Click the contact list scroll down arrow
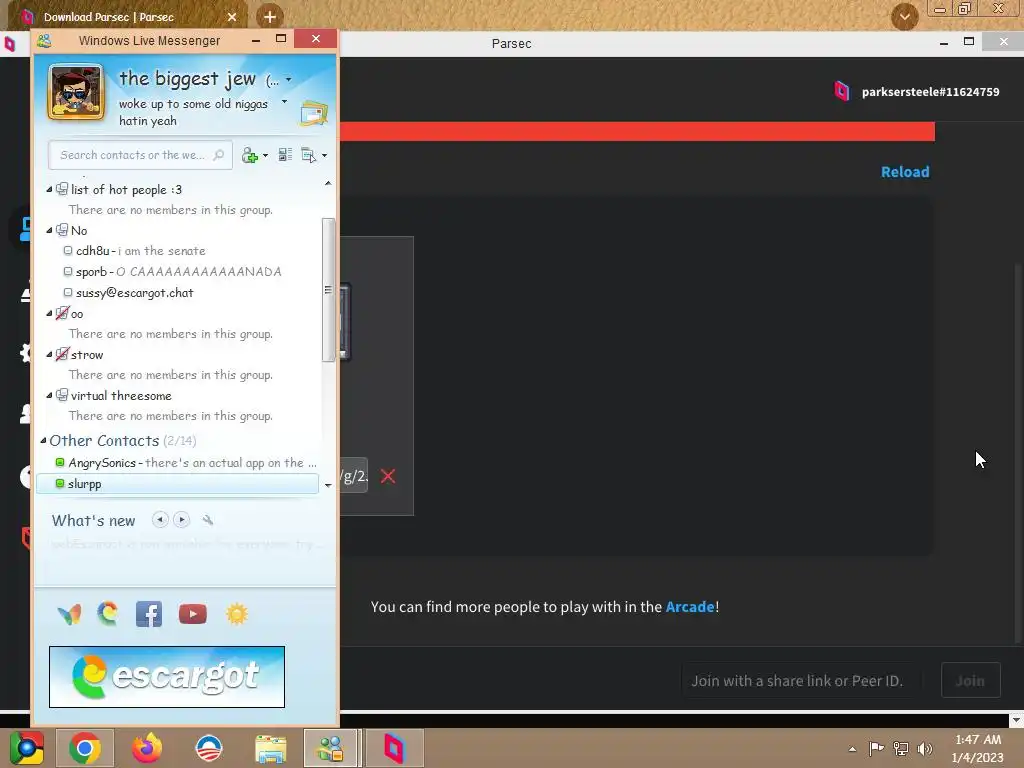Image resolution: width=1024 pixels, height=768 pixels. point(328,485)
